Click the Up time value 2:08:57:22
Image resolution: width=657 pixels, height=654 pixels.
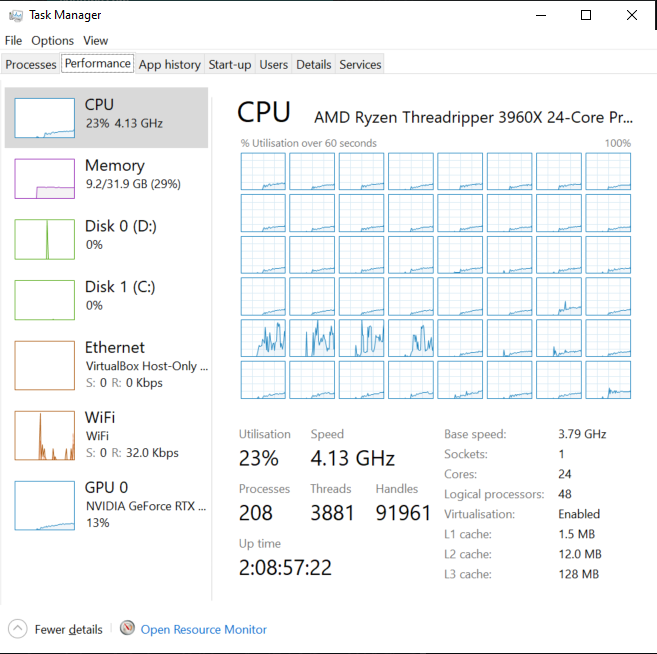click(x=285, y=568)
